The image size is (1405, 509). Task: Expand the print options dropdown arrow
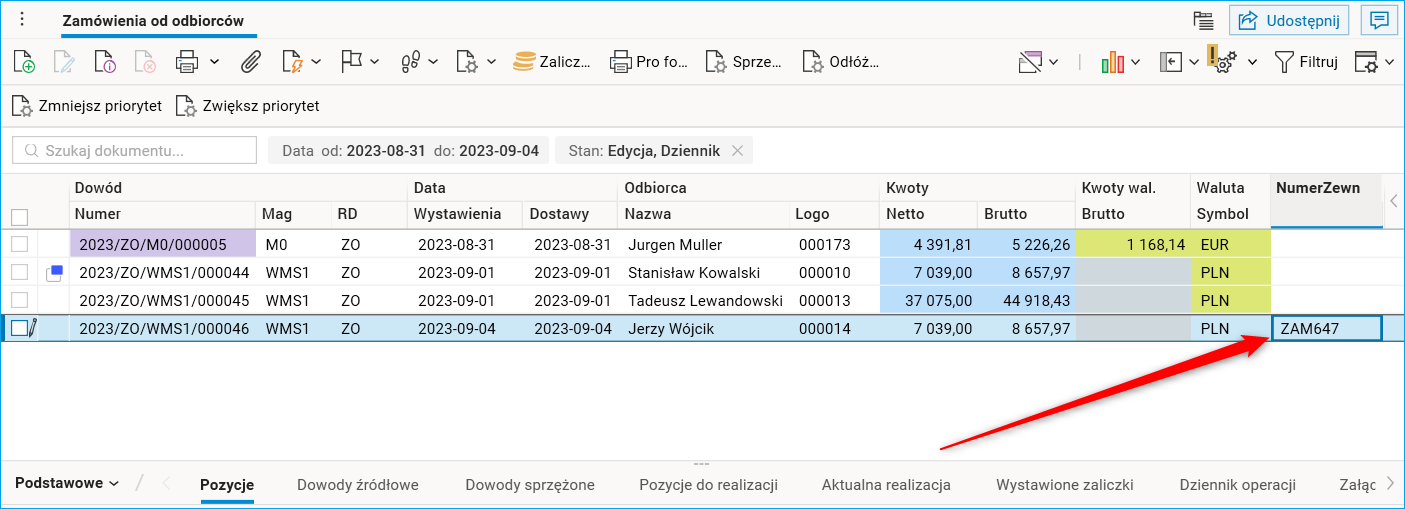(x=215, y=62)
